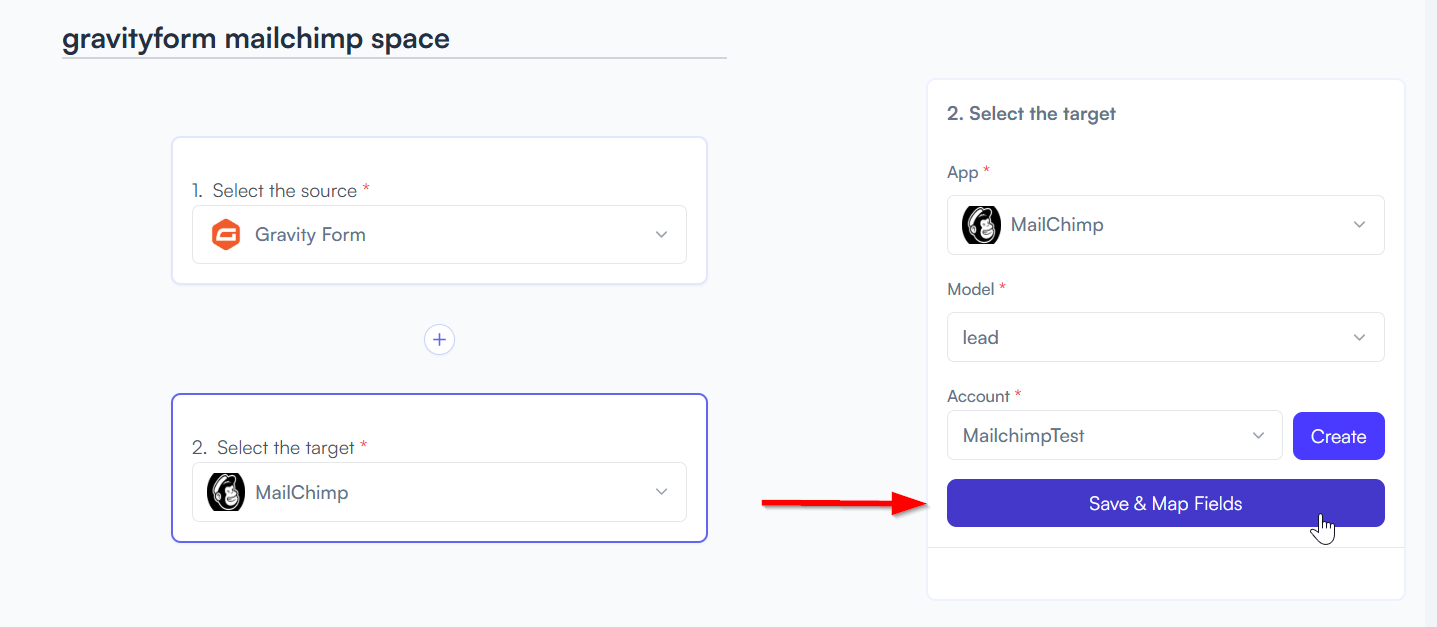
Task: Click Save & Map Fields button
Action: click(1166, 503)
